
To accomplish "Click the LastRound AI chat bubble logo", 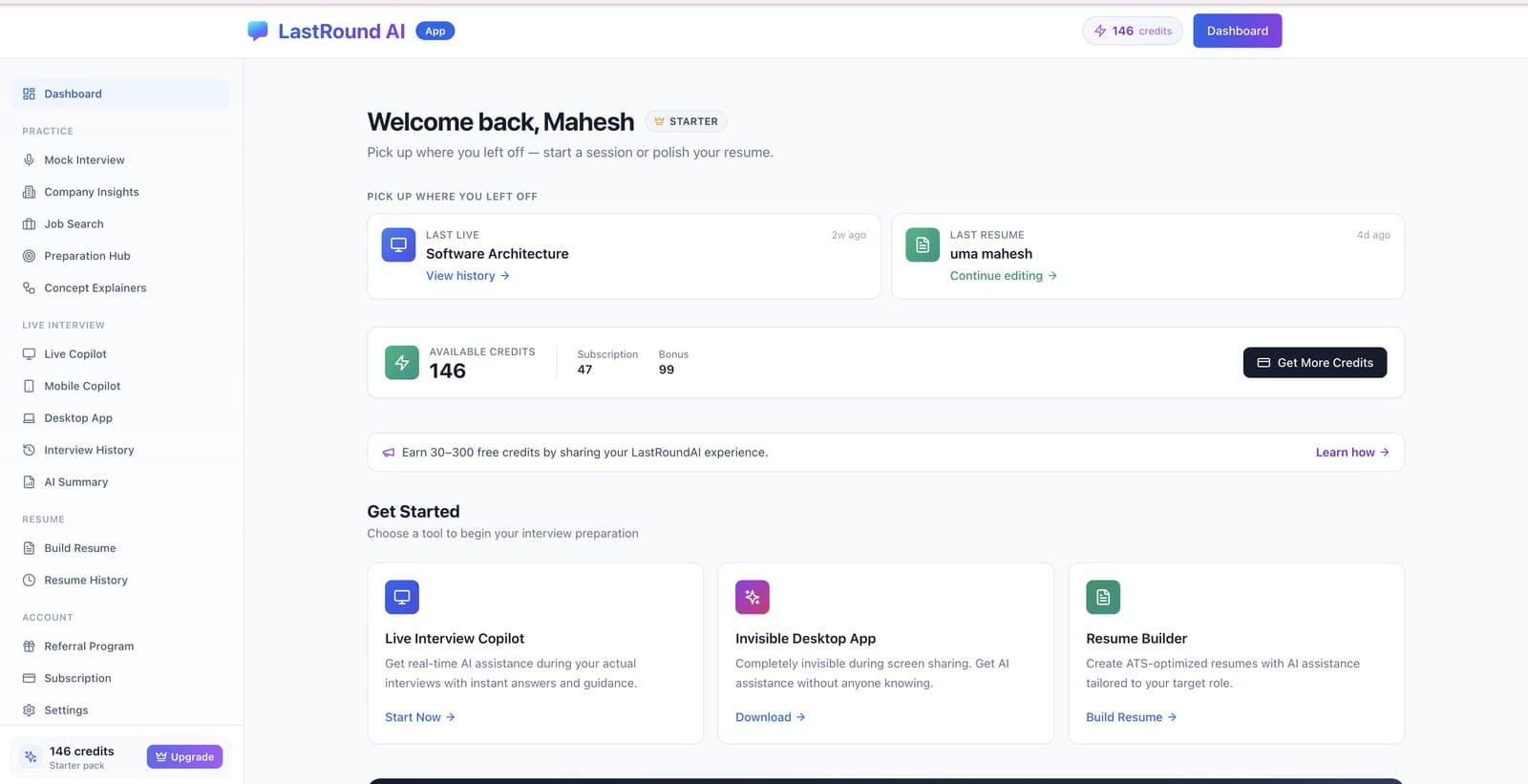I will (258, 31).
